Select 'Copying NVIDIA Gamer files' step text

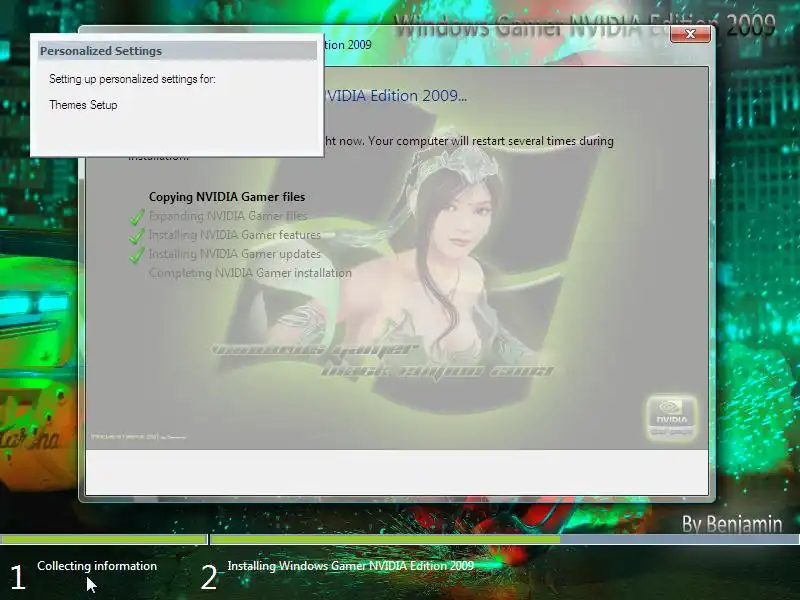tap(227, 197)
